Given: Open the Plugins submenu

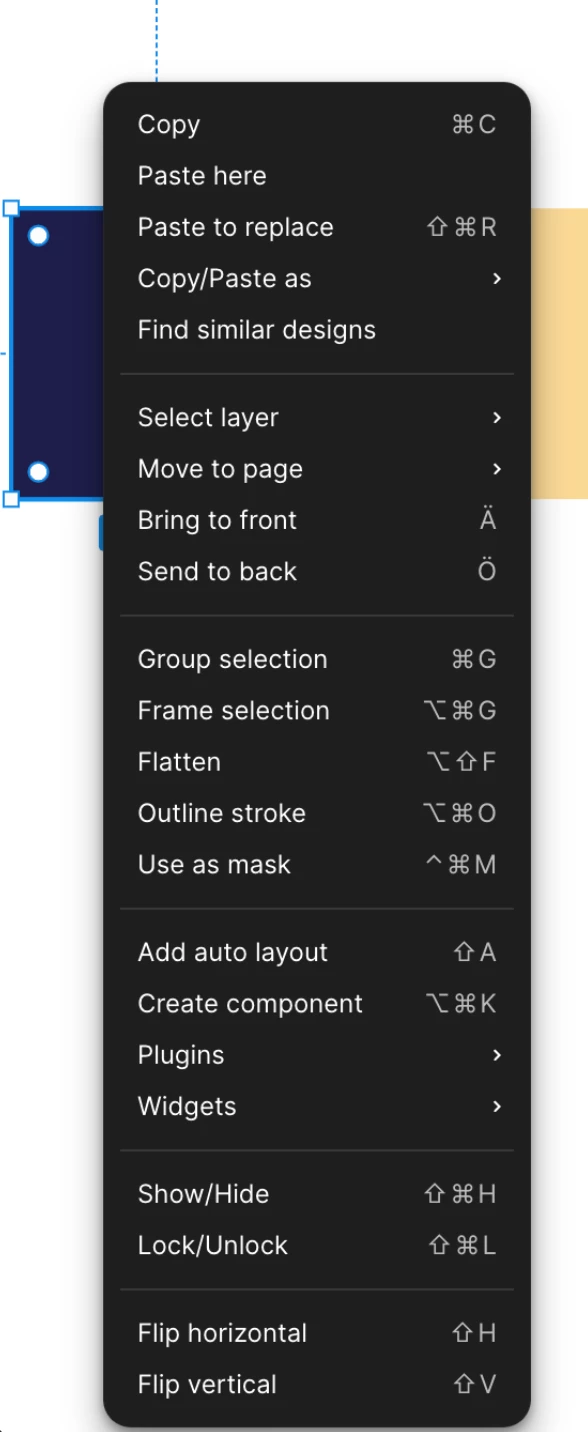Looking at the screenshot, I should [x=317, y=1056].
